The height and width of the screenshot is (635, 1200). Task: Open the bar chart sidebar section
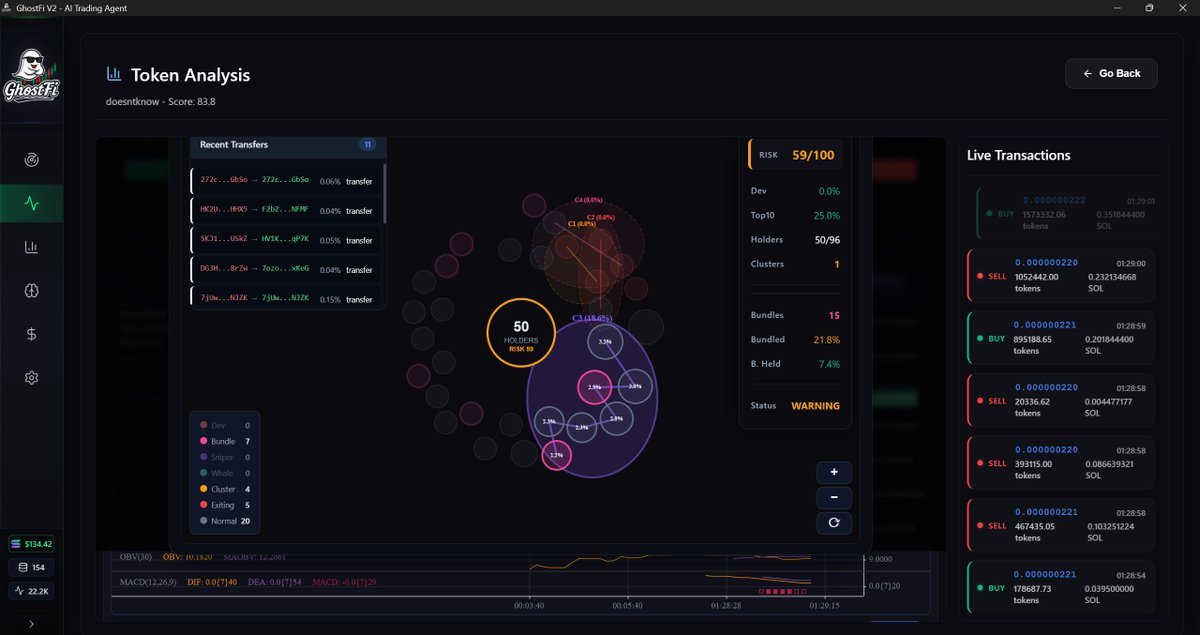(31, 247)
